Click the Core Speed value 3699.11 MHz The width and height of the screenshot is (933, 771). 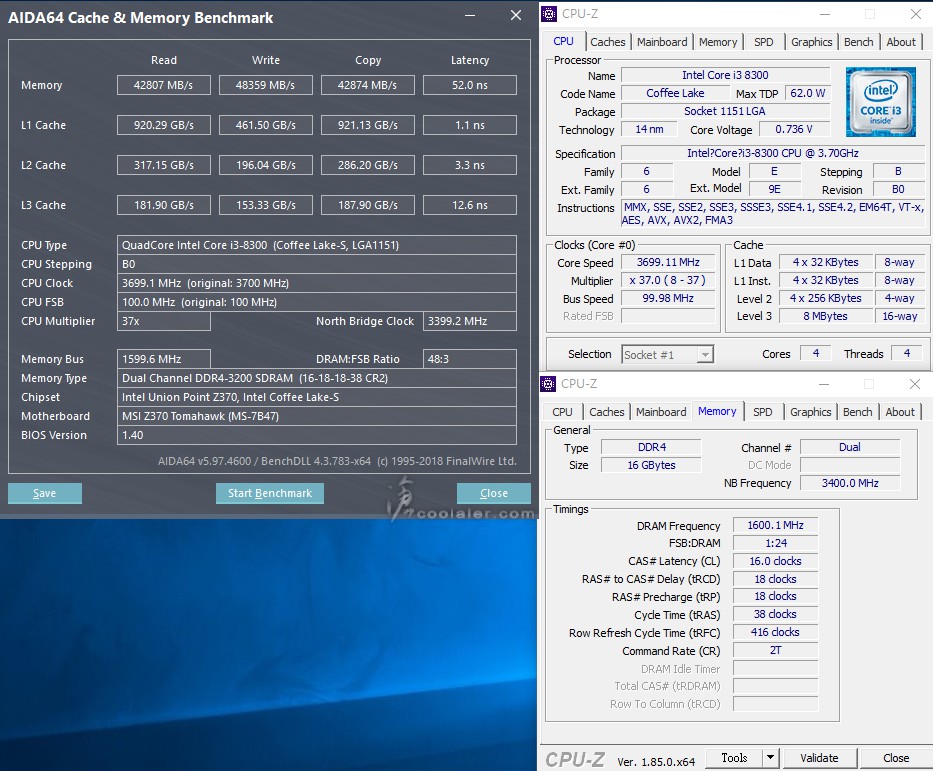[x=668, y=262]
